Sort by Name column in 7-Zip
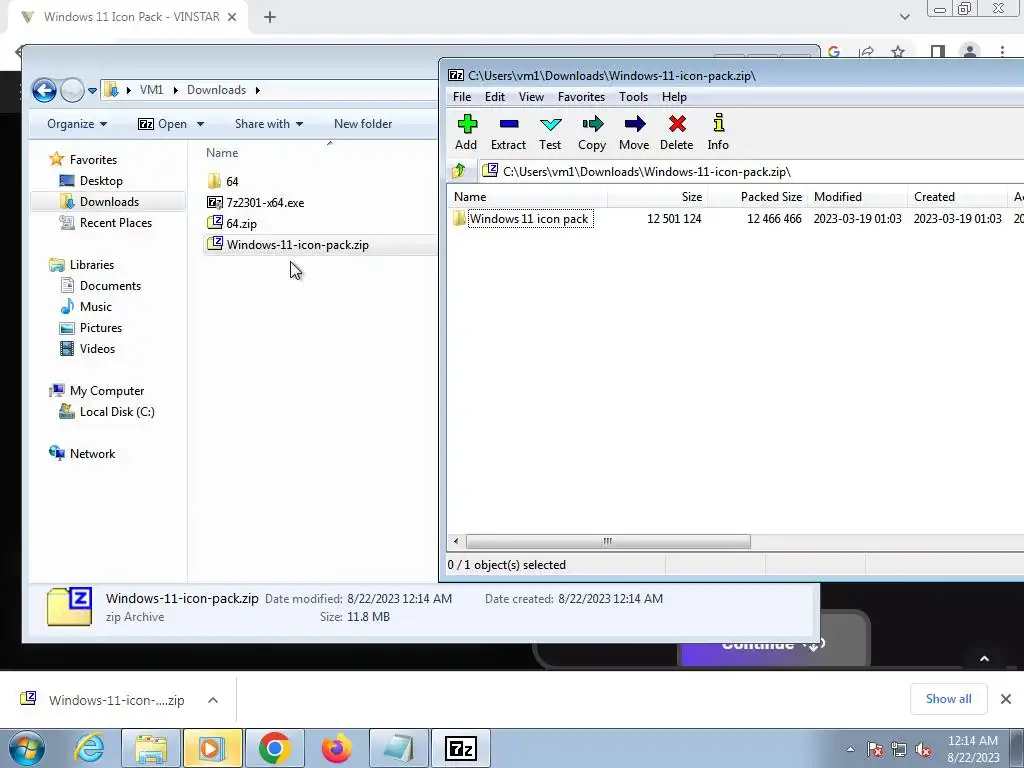The height and width of the screenshot is (768, 1024). 527,197
